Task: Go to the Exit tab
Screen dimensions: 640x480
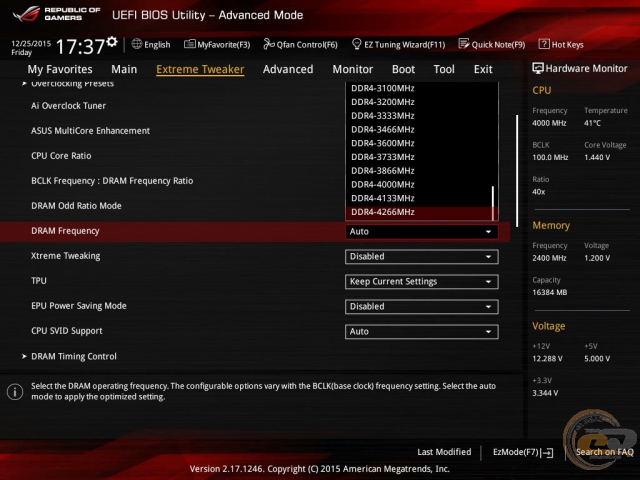Action: click(483, 69)
